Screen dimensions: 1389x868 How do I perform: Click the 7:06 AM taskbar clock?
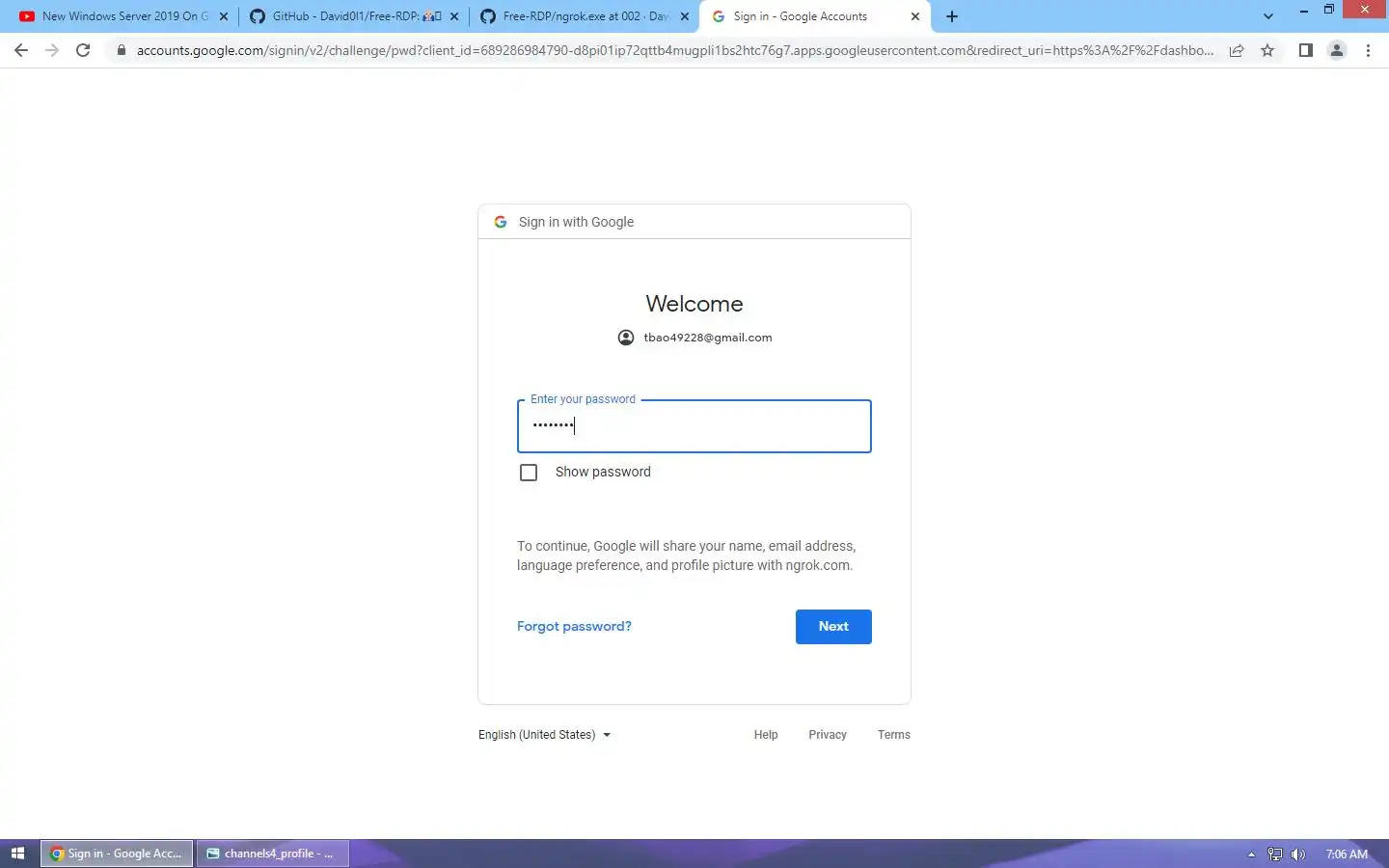pos(1347,854)
